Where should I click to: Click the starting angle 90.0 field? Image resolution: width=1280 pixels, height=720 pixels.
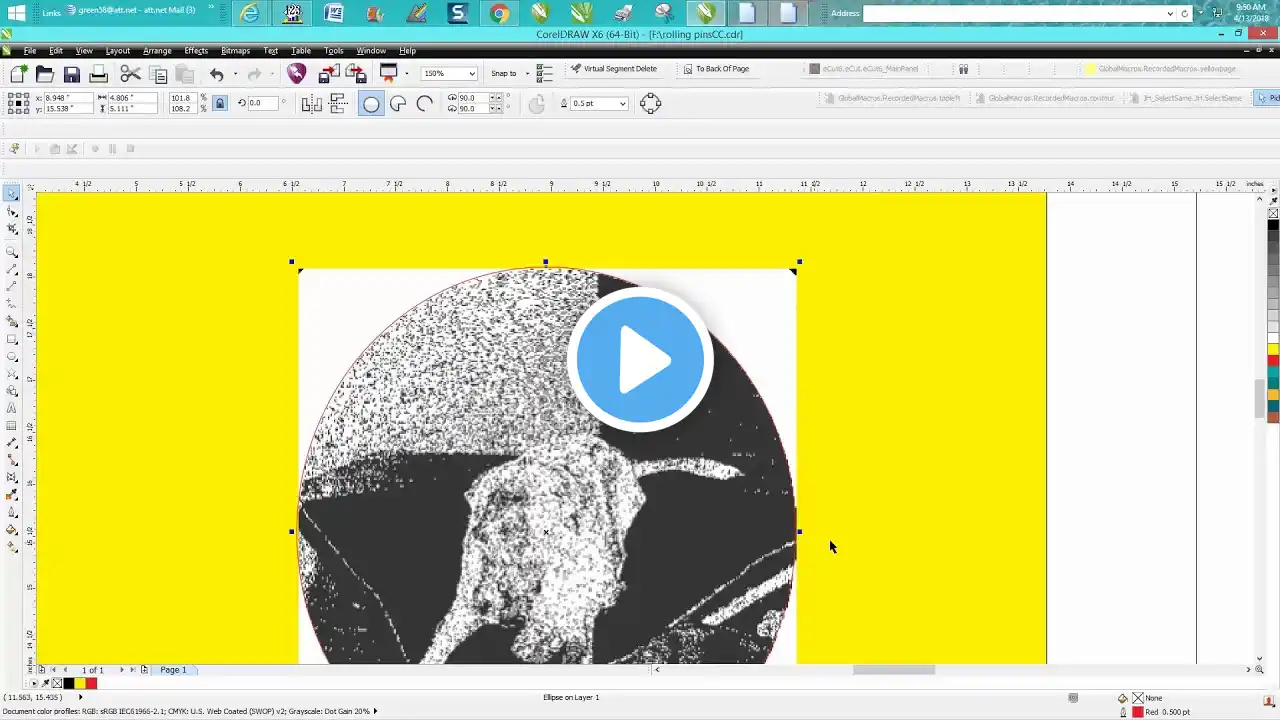pyautogui.click(x=473, y=98)
